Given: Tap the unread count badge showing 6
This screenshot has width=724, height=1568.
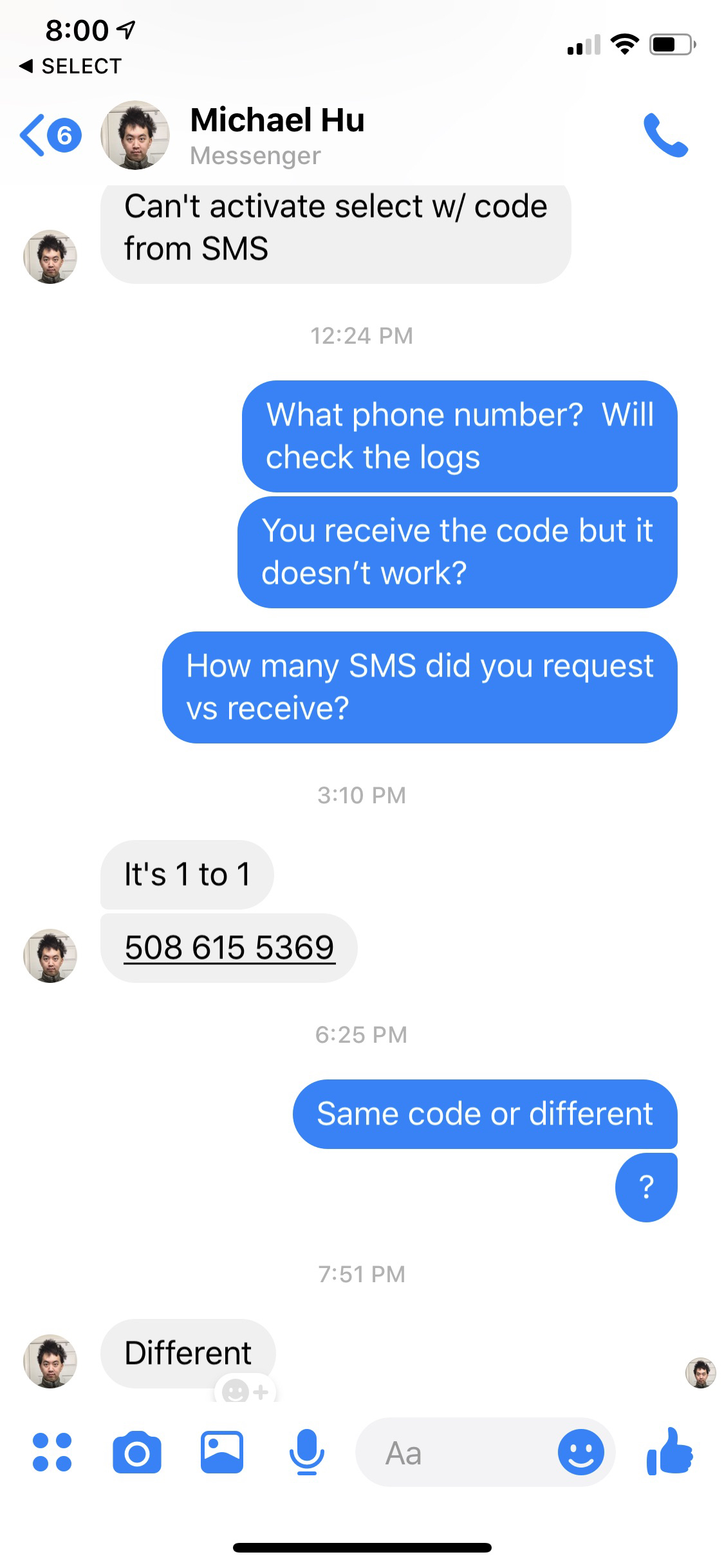Looking at the screenshot, I should [x=64, y=135].
